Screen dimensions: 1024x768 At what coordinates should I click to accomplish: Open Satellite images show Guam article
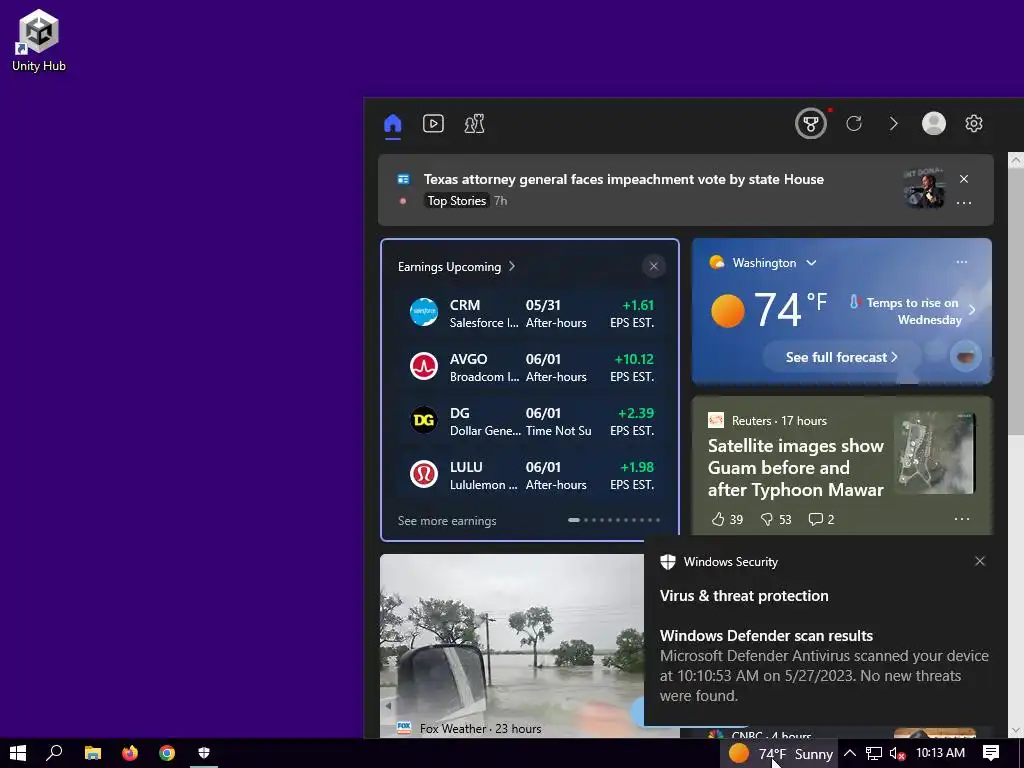point(795,468)
